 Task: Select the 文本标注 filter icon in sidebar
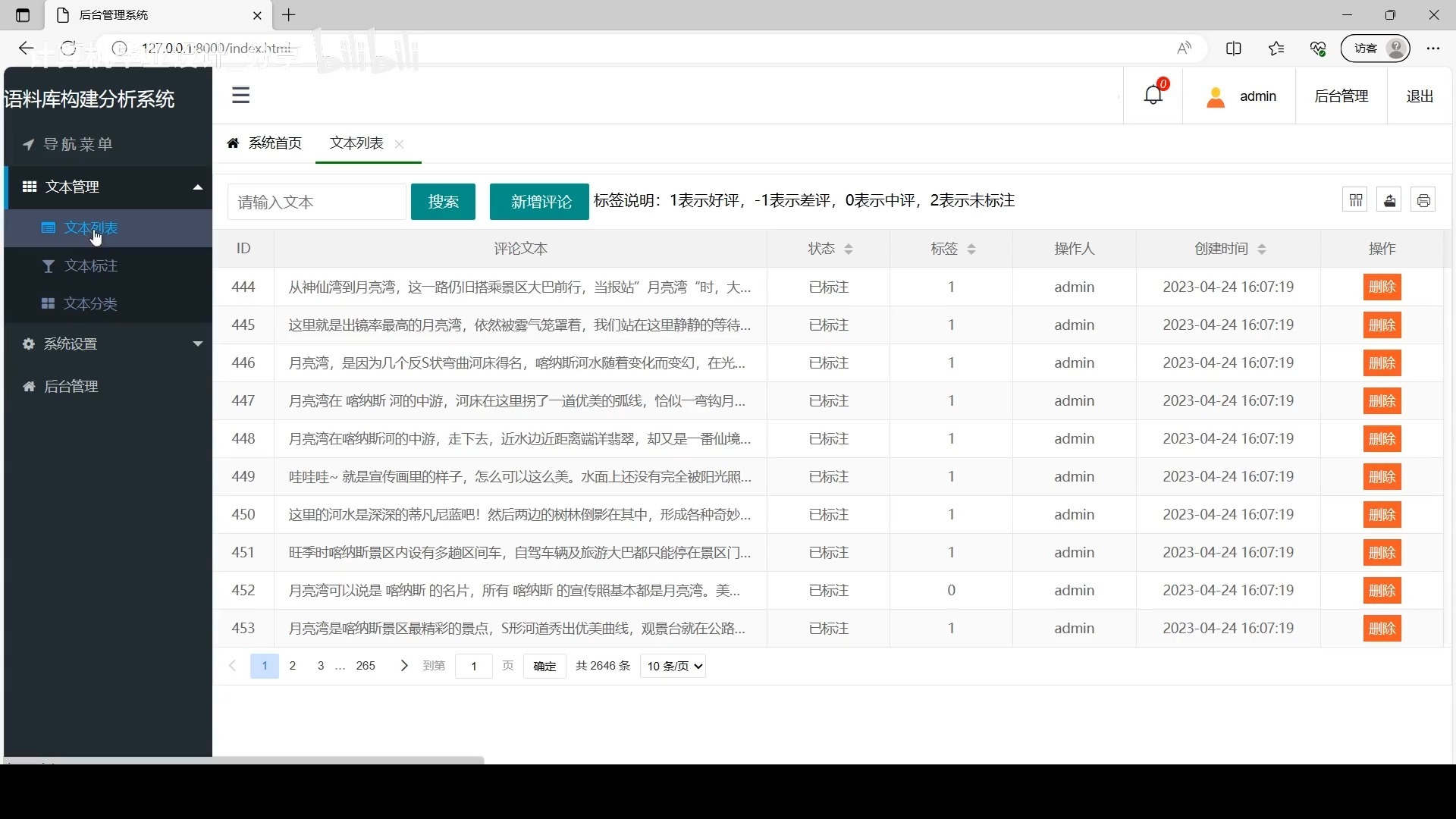pos(49,266)
